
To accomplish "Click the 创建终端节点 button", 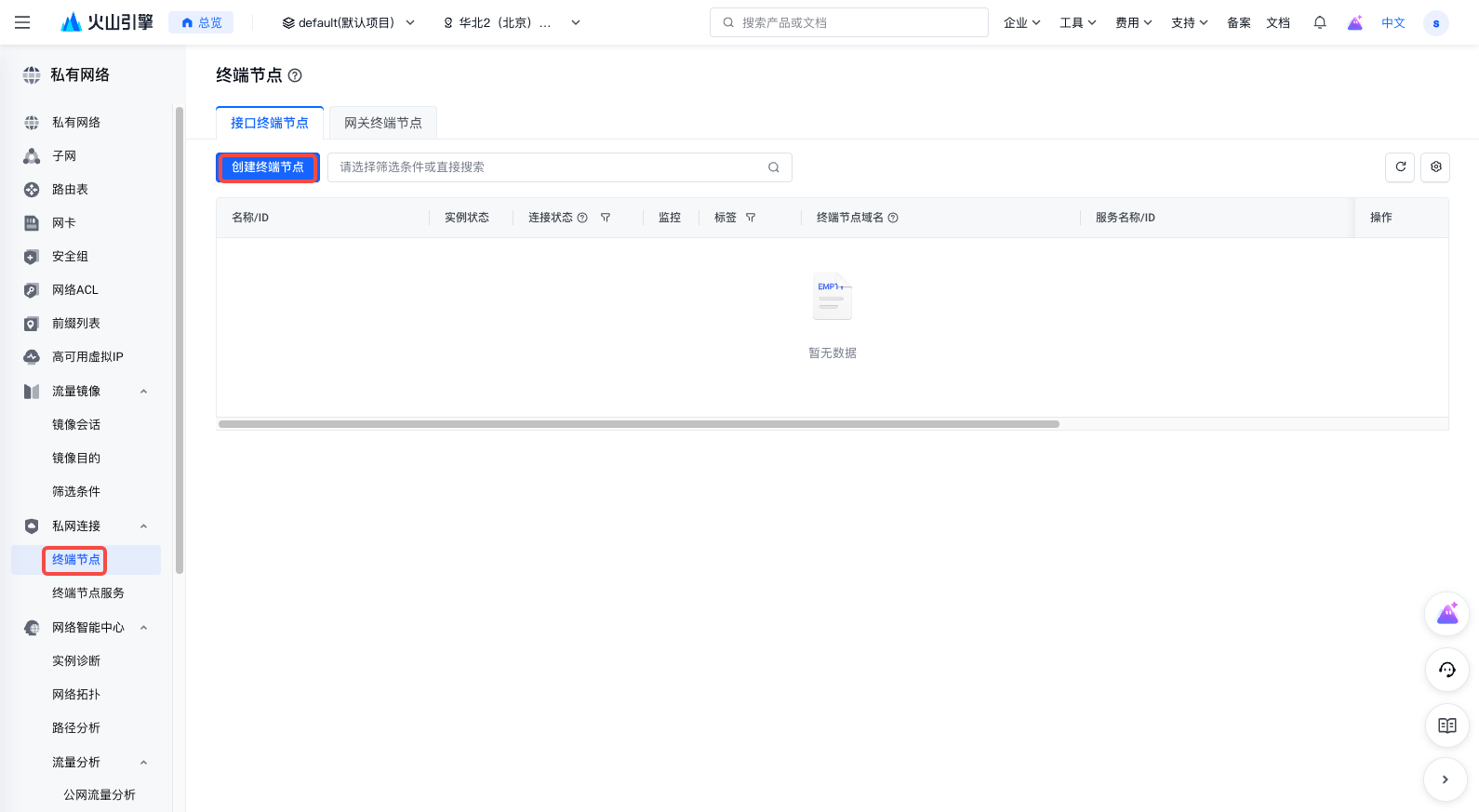I will click(268, 167).
